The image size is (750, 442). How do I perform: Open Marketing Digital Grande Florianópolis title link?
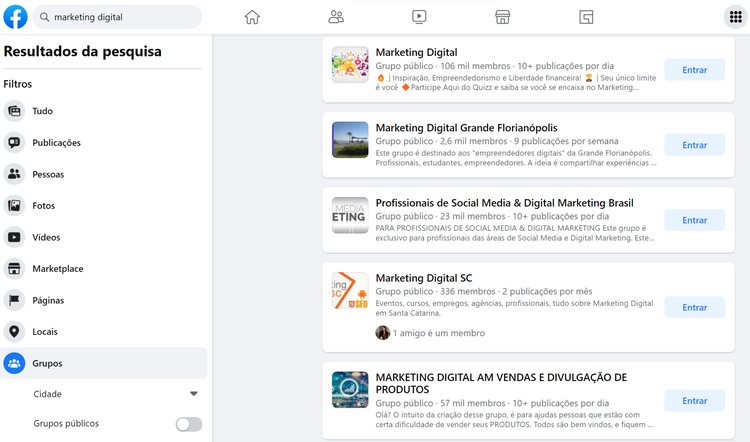point(466,128)
